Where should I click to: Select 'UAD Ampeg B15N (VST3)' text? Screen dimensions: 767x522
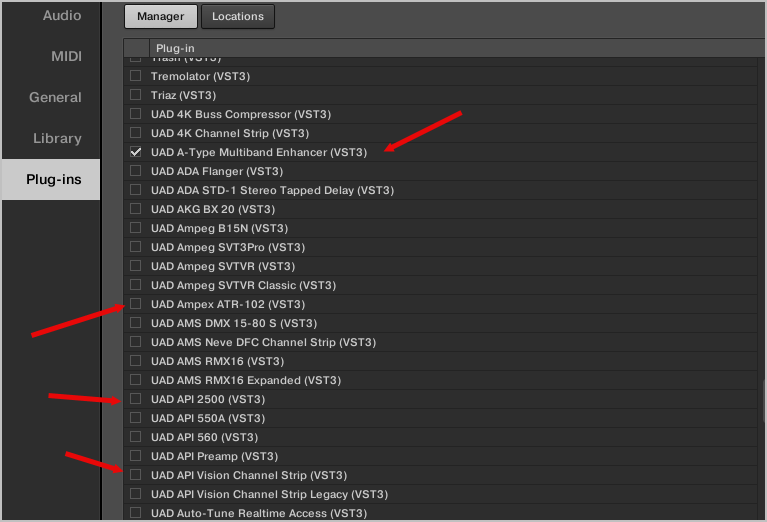pos(220,228)
